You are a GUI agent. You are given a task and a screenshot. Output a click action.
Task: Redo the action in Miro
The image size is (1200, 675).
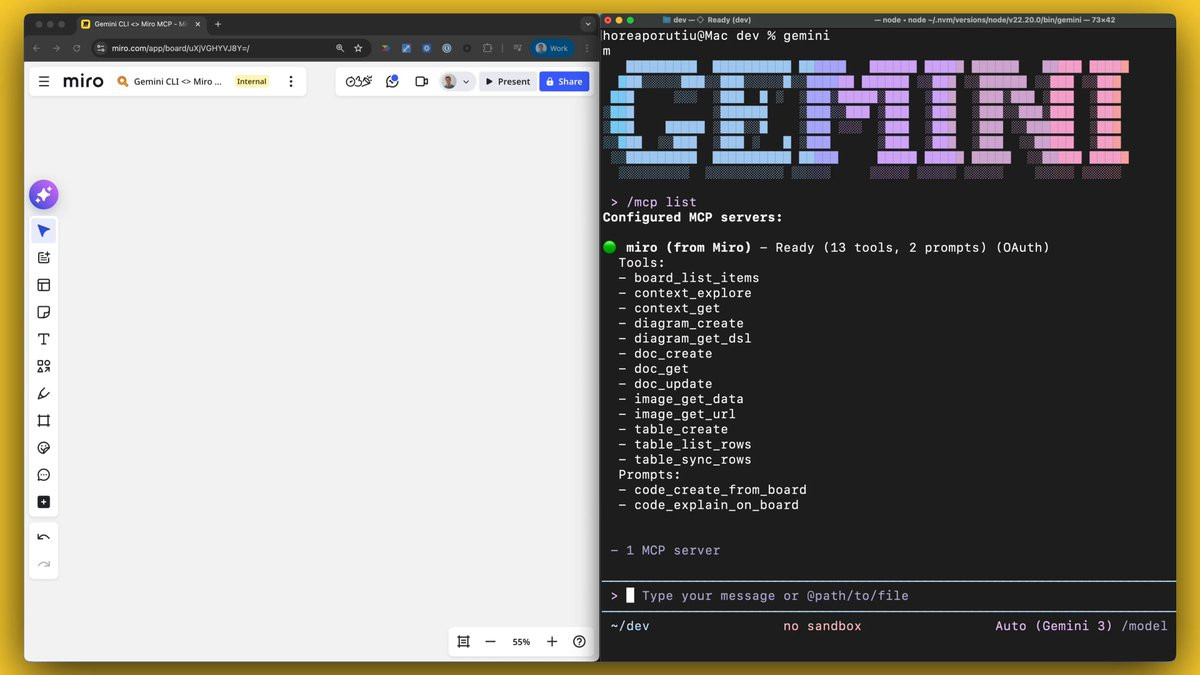tap(44, 564)
